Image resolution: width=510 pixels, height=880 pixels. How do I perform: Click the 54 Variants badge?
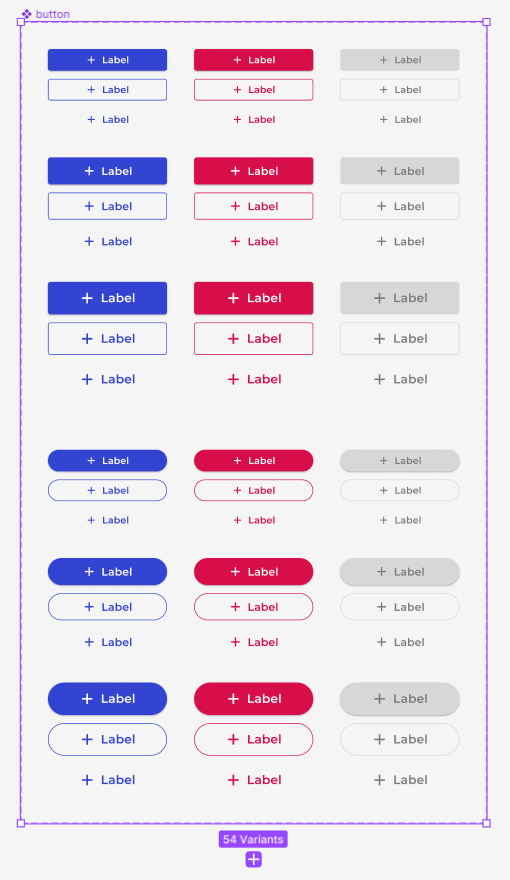[x=253, y=839]
